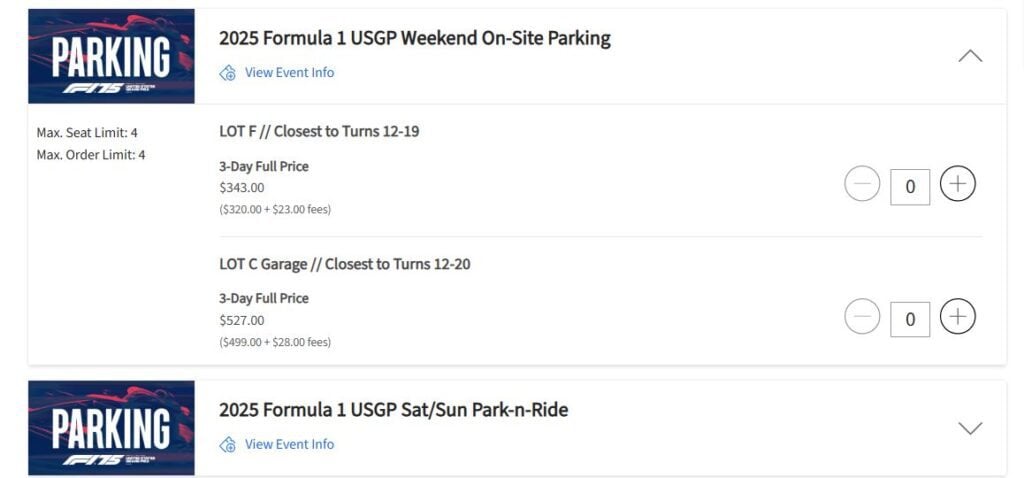Click the $343.00 LOT F price
Screen dimensions: 1024x478
pos(242,188)
